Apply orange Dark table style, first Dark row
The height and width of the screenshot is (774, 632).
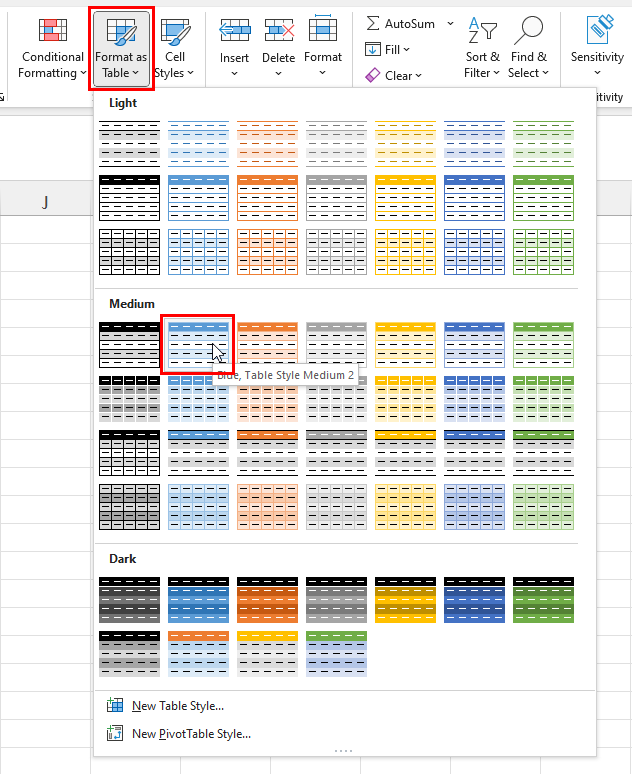click(268, 600)
